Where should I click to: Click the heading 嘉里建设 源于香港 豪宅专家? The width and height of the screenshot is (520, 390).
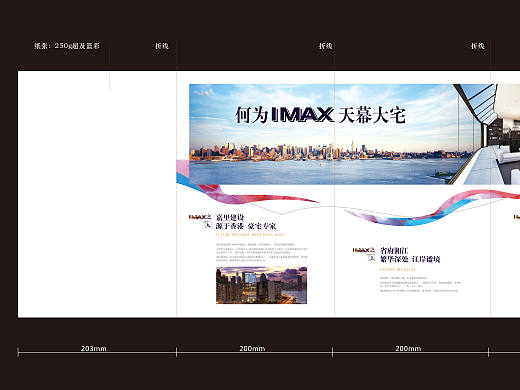(246, 222)
